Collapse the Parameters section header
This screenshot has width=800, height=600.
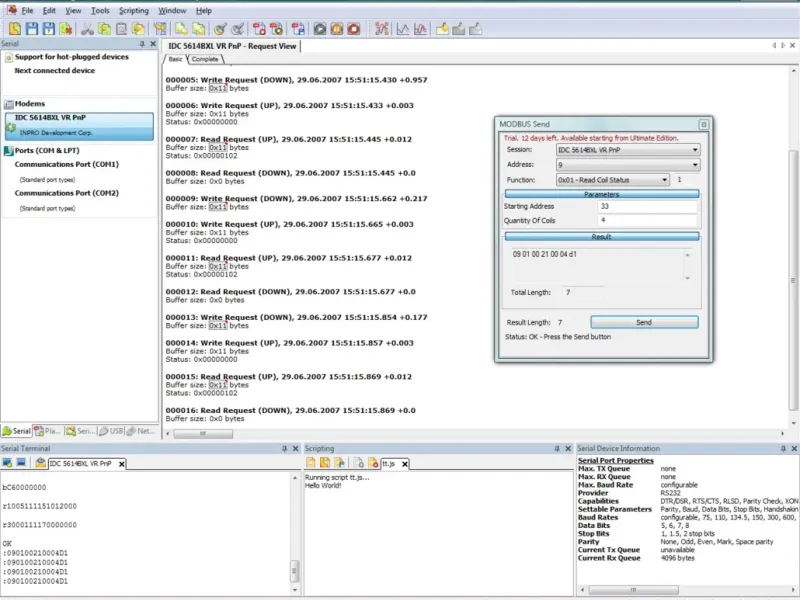point(602,194)
